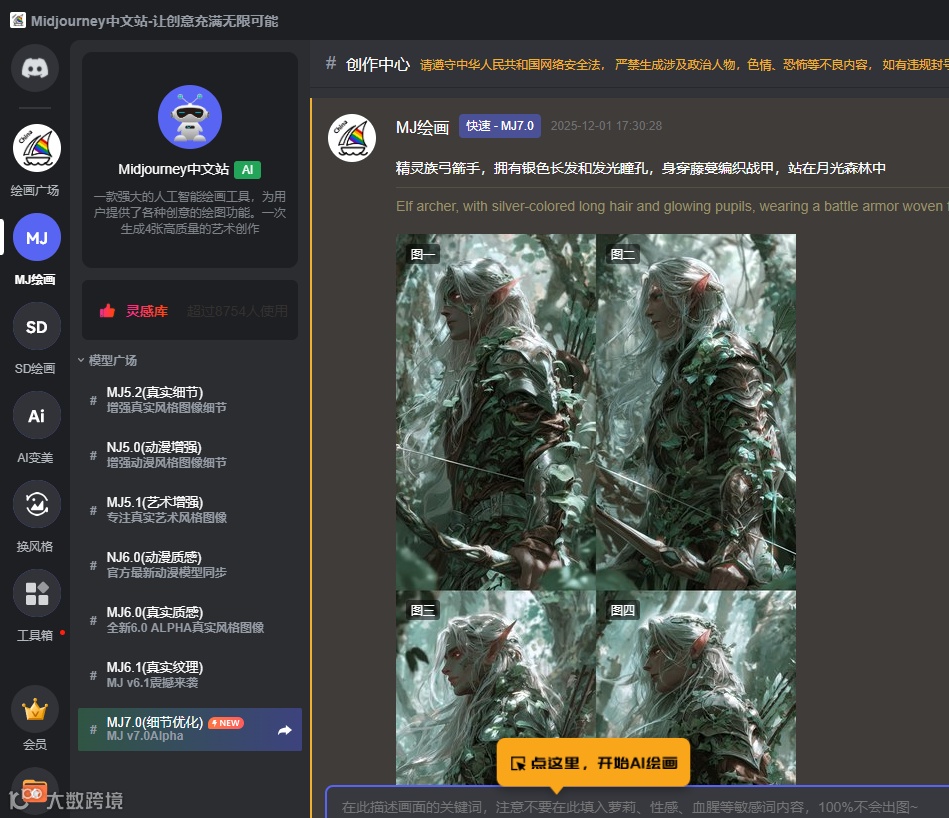Click the 图四 label badge
Screen dimensions: 949x818
click(x=623, y=610)
